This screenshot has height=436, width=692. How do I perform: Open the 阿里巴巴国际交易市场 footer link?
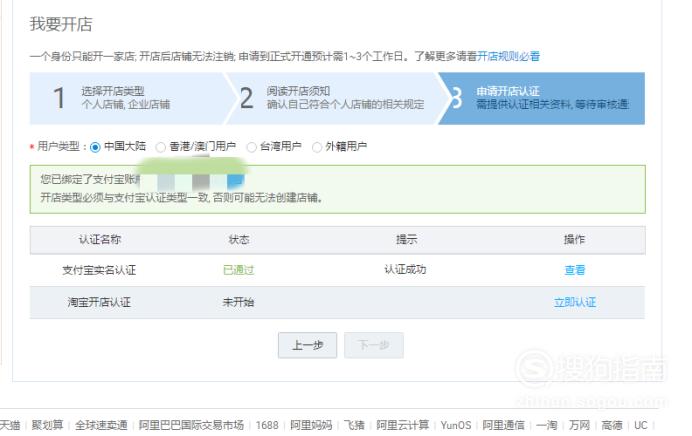191,425
